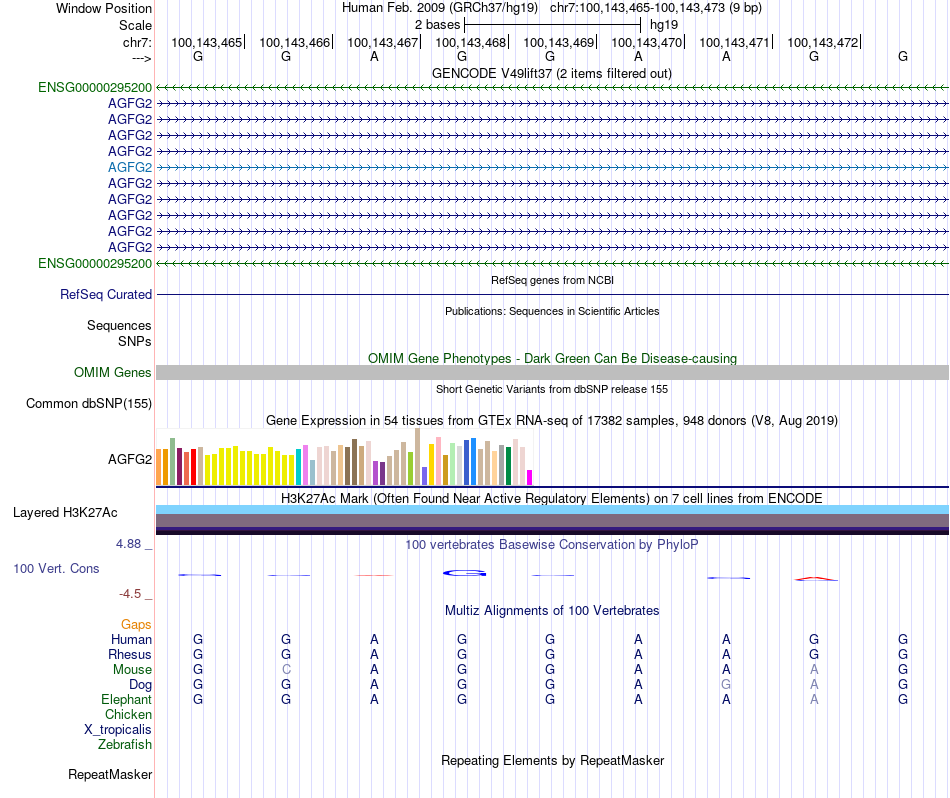The height and width of the screenshot is (798, 950).
Task: Click the 100,143,468 ruler coordinate
Action: pos(470,42)
